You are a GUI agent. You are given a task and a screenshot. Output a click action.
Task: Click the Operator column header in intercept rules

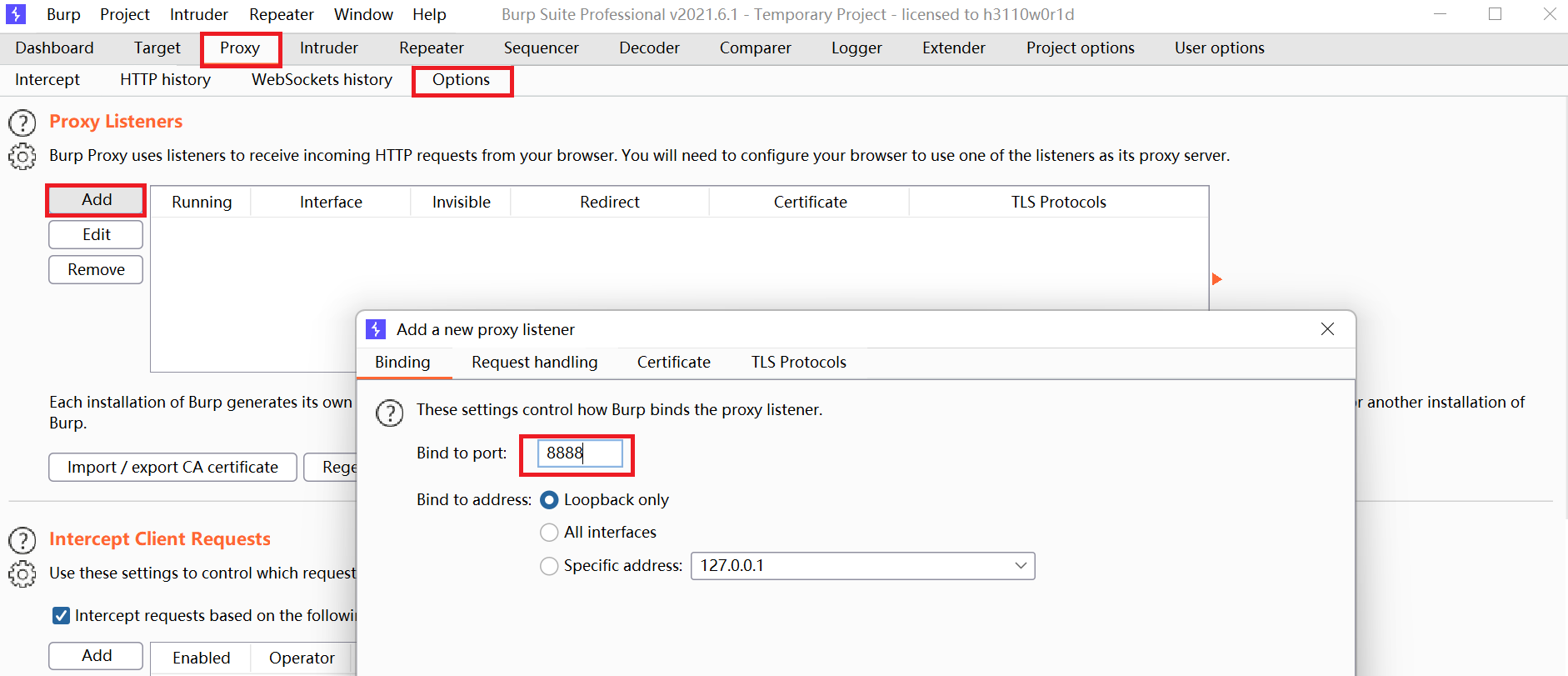pos(302,658)
